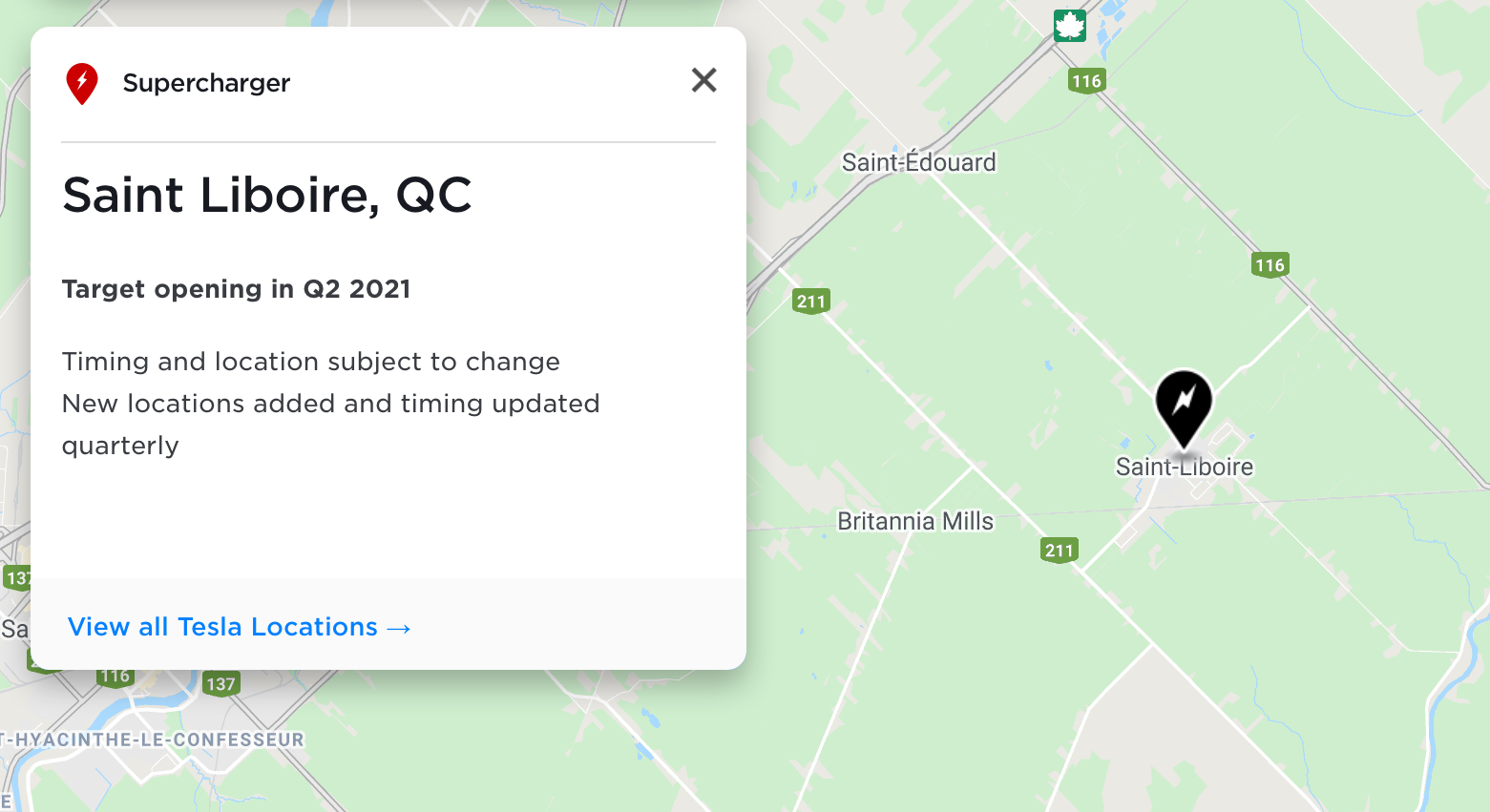Click the 116 shield left of the 137 shield
Image resolution: width=1490 pixels, height=812 pixels.
coord(115,677)
